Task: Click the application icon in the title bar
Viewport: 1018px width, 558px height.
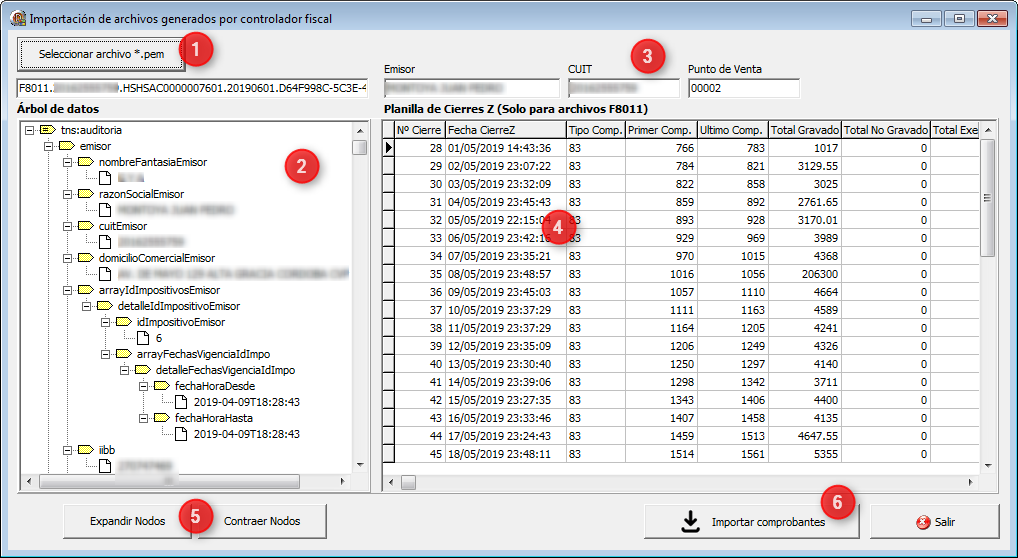Action: [16, 18]
